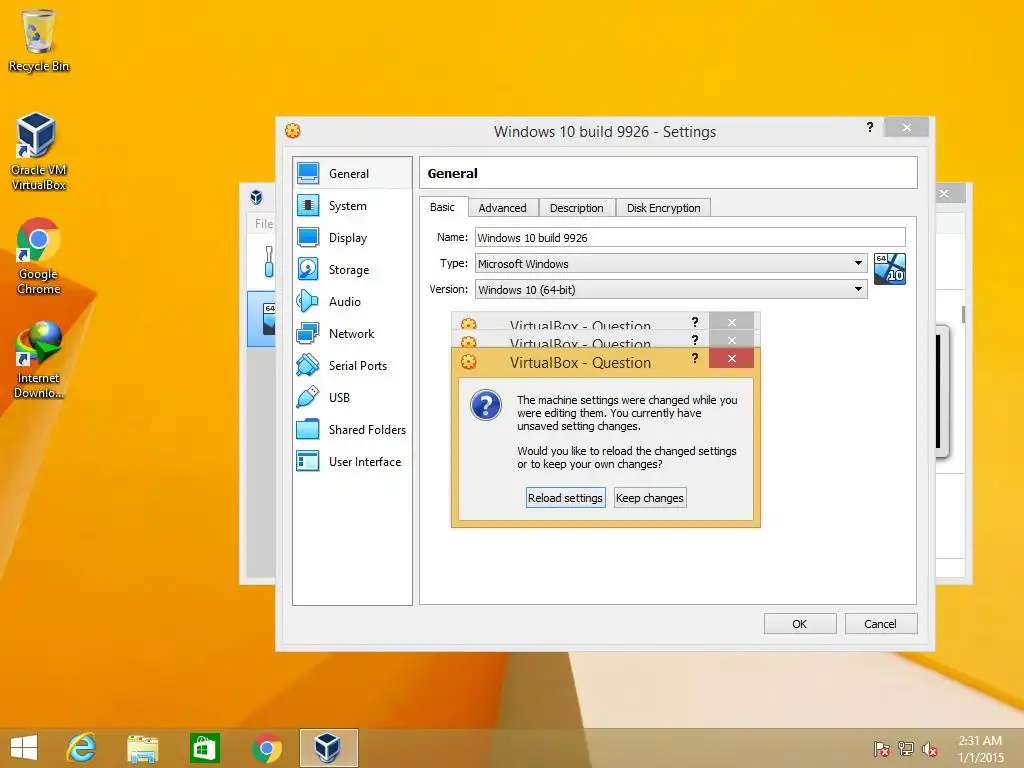Viewport: 1024px width, 768px height.
Task: Open the Disk Encryption tab
Action: pos(664,208)
